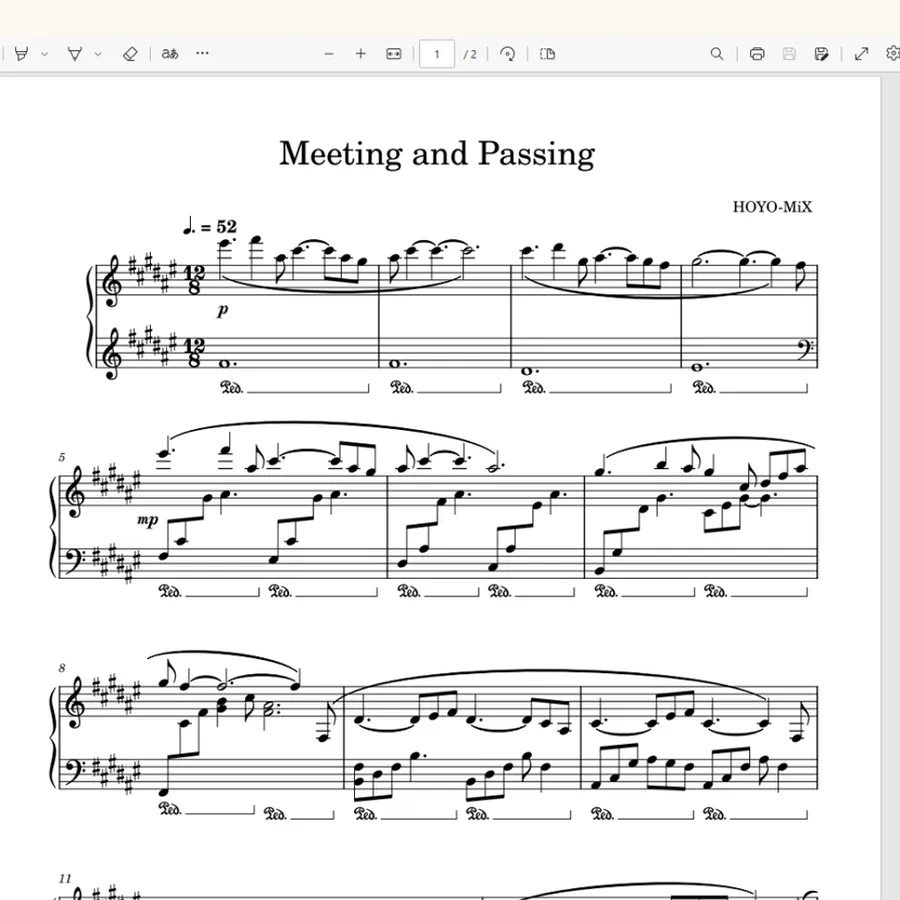Print the sheet music document

757,54
